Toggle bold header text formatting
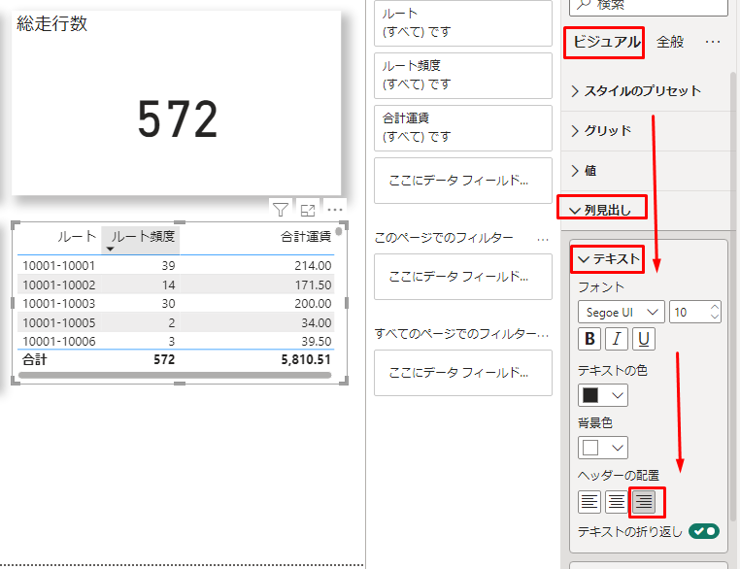This screenshot has width=740, height=569. point(590,339)
